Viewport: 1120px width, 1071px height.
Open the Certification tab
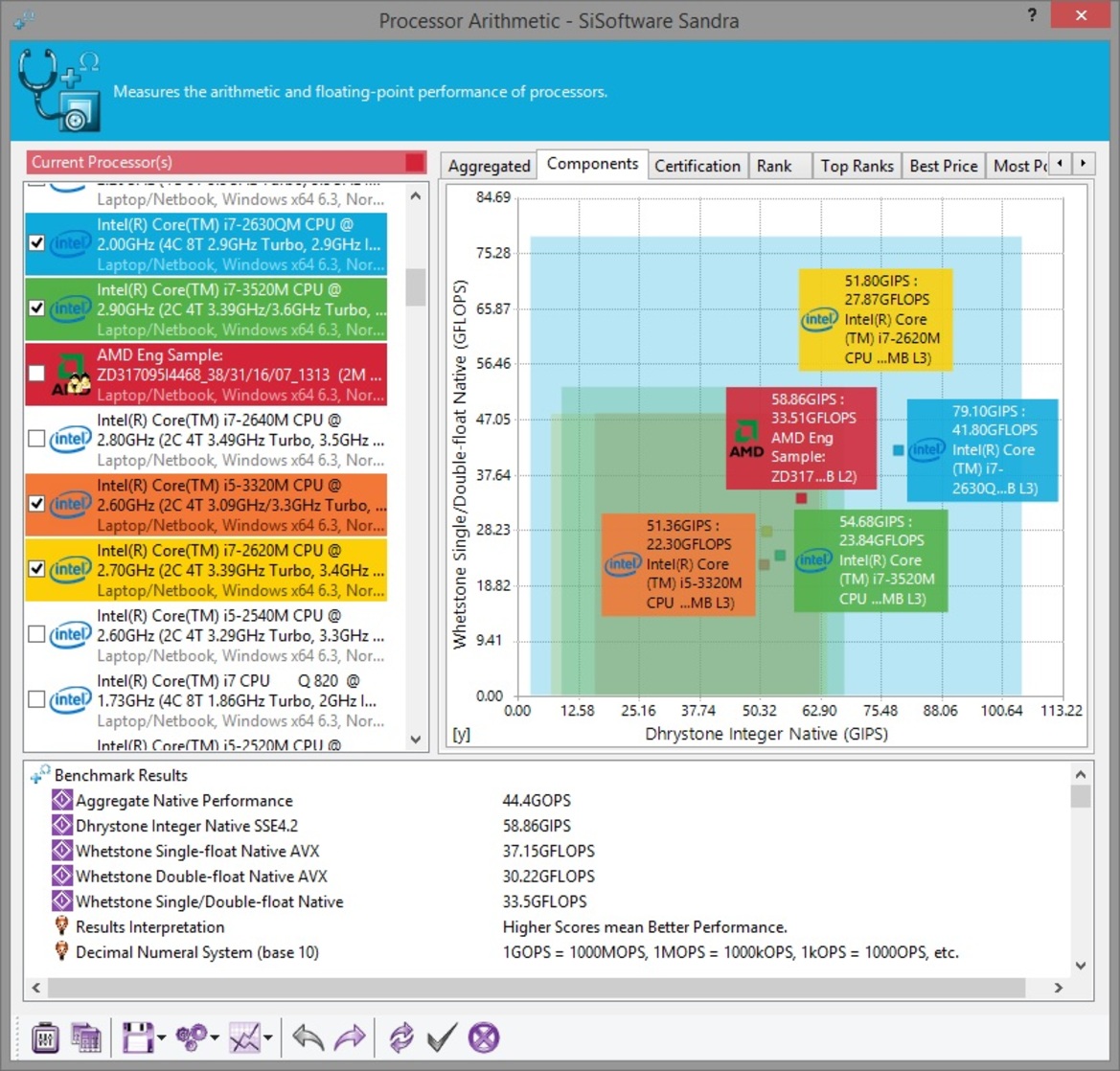(697, 166)
